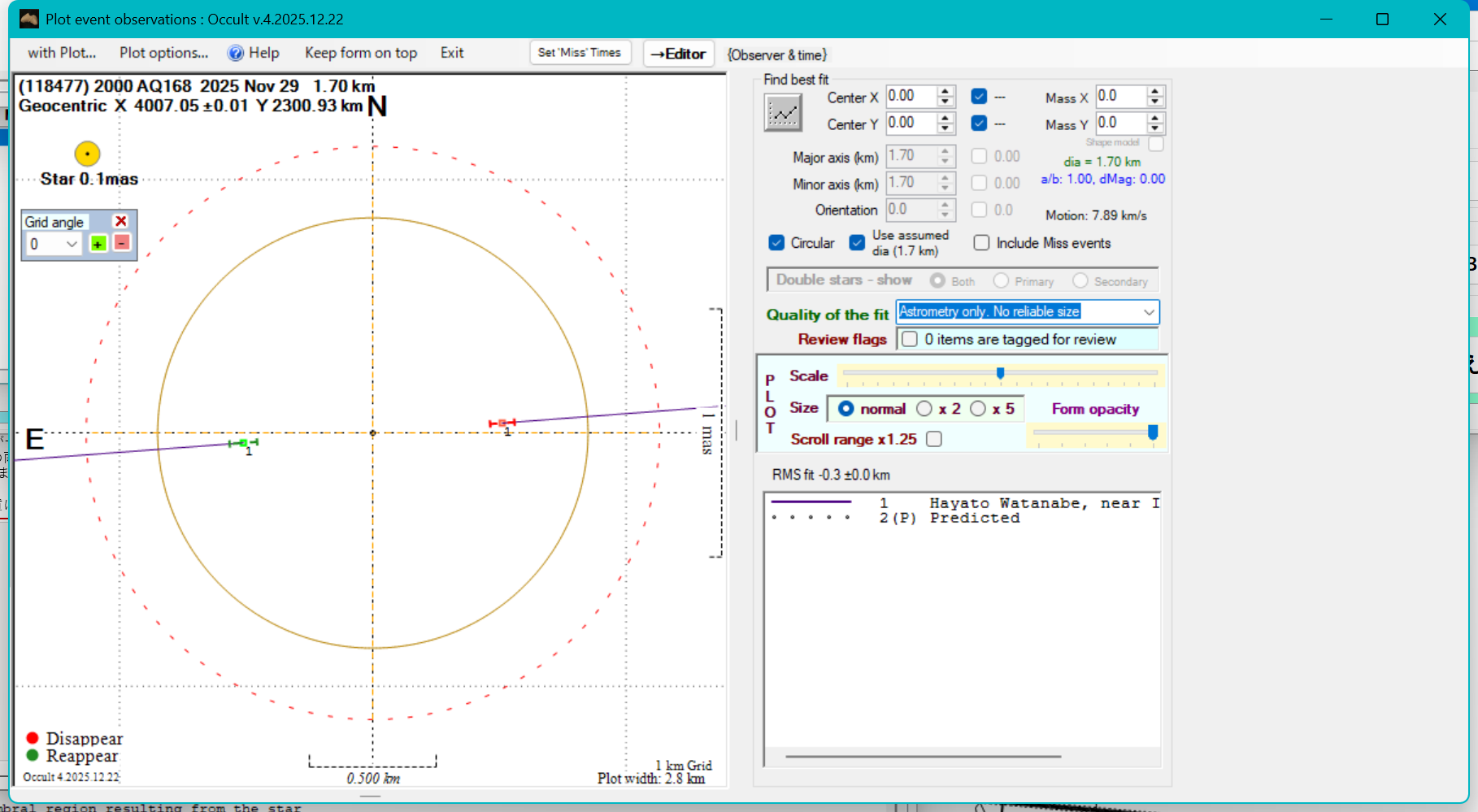Viewport: 1478px width, 812px height.
Task: Click the Editor button
Action: coord(678,54)
